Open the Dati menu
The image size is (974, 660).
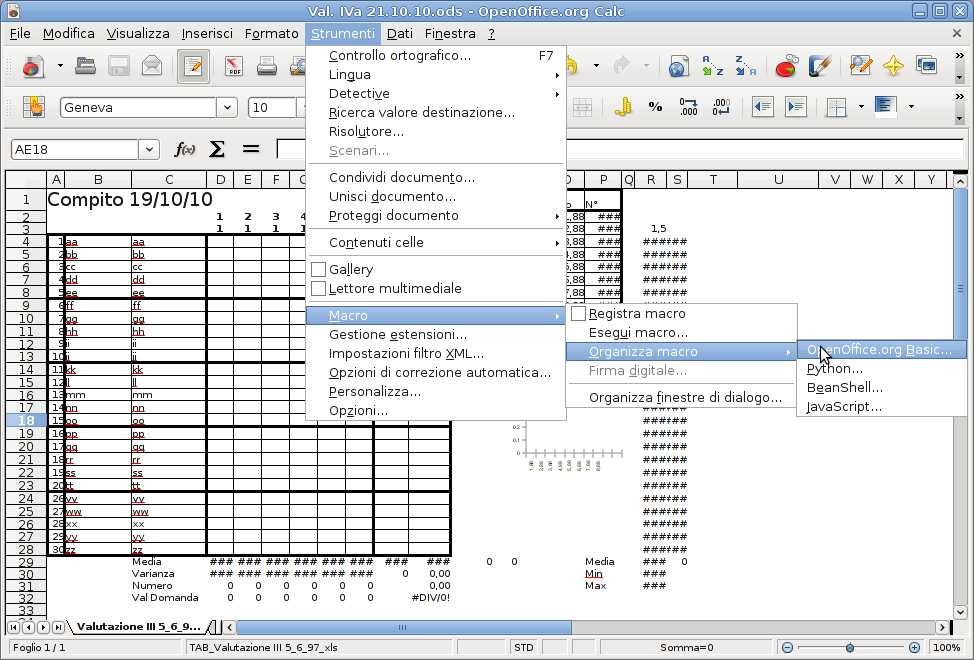(399, 34)
